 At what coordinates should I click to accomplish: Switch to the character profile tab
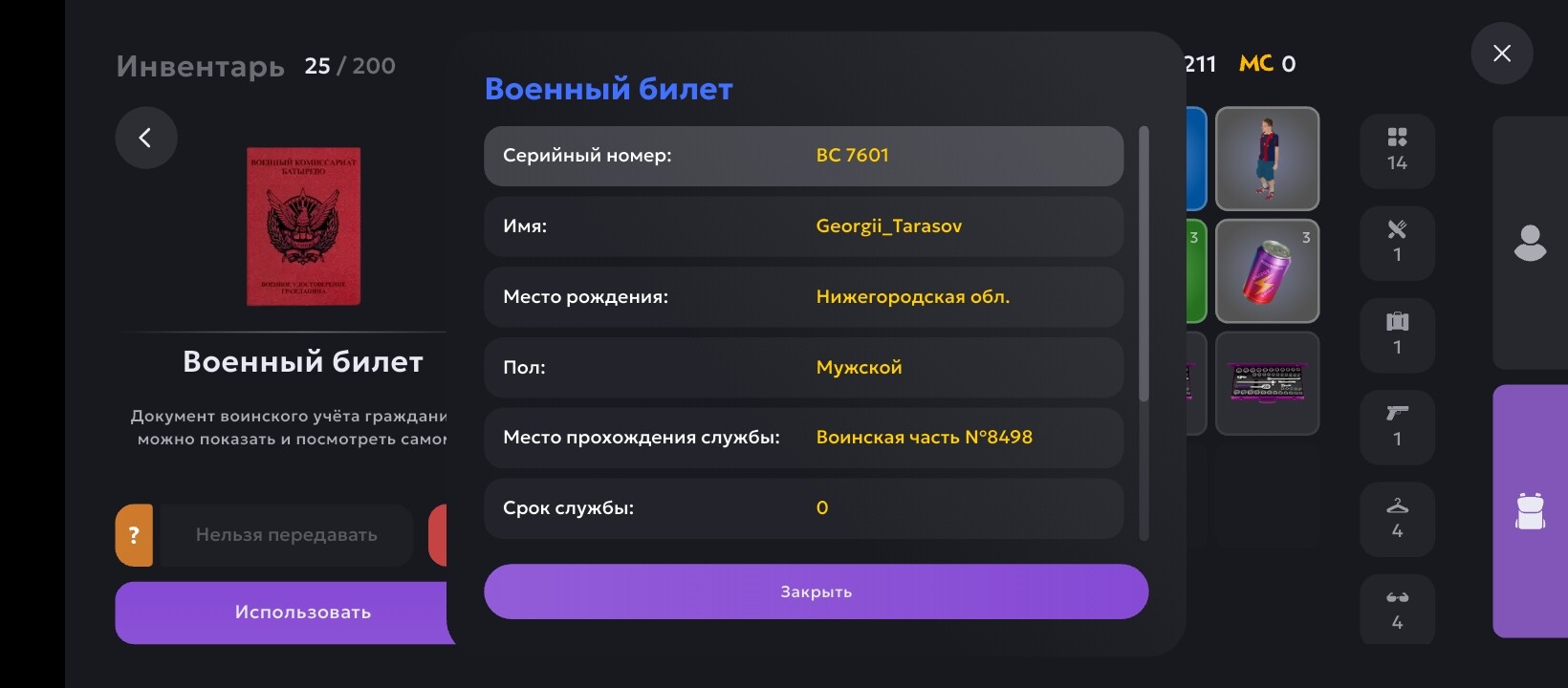(x=1530, y=243)
